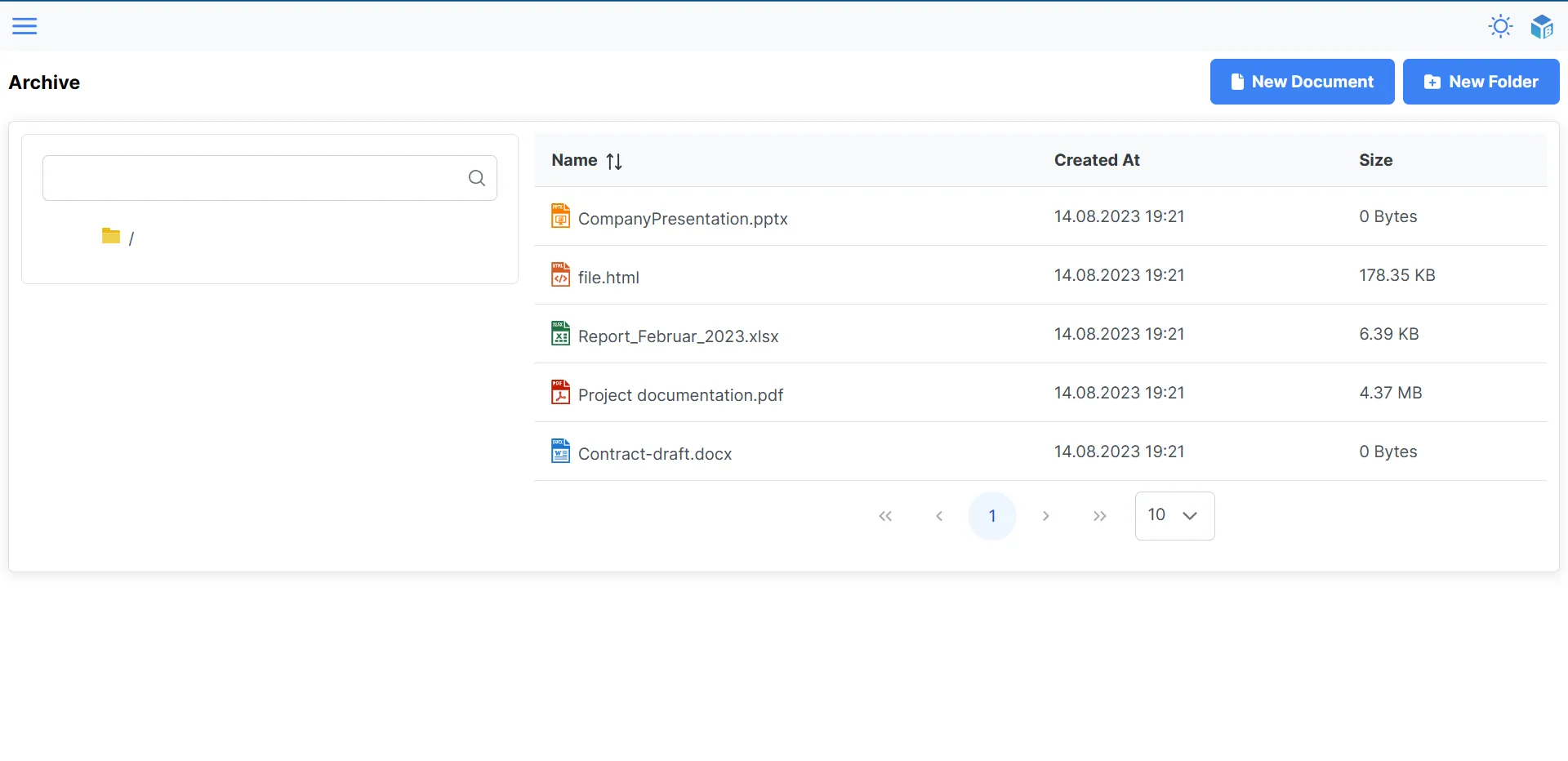Click the search magnifier icon
Screen dimensions: 1568x761
[477, 178]
